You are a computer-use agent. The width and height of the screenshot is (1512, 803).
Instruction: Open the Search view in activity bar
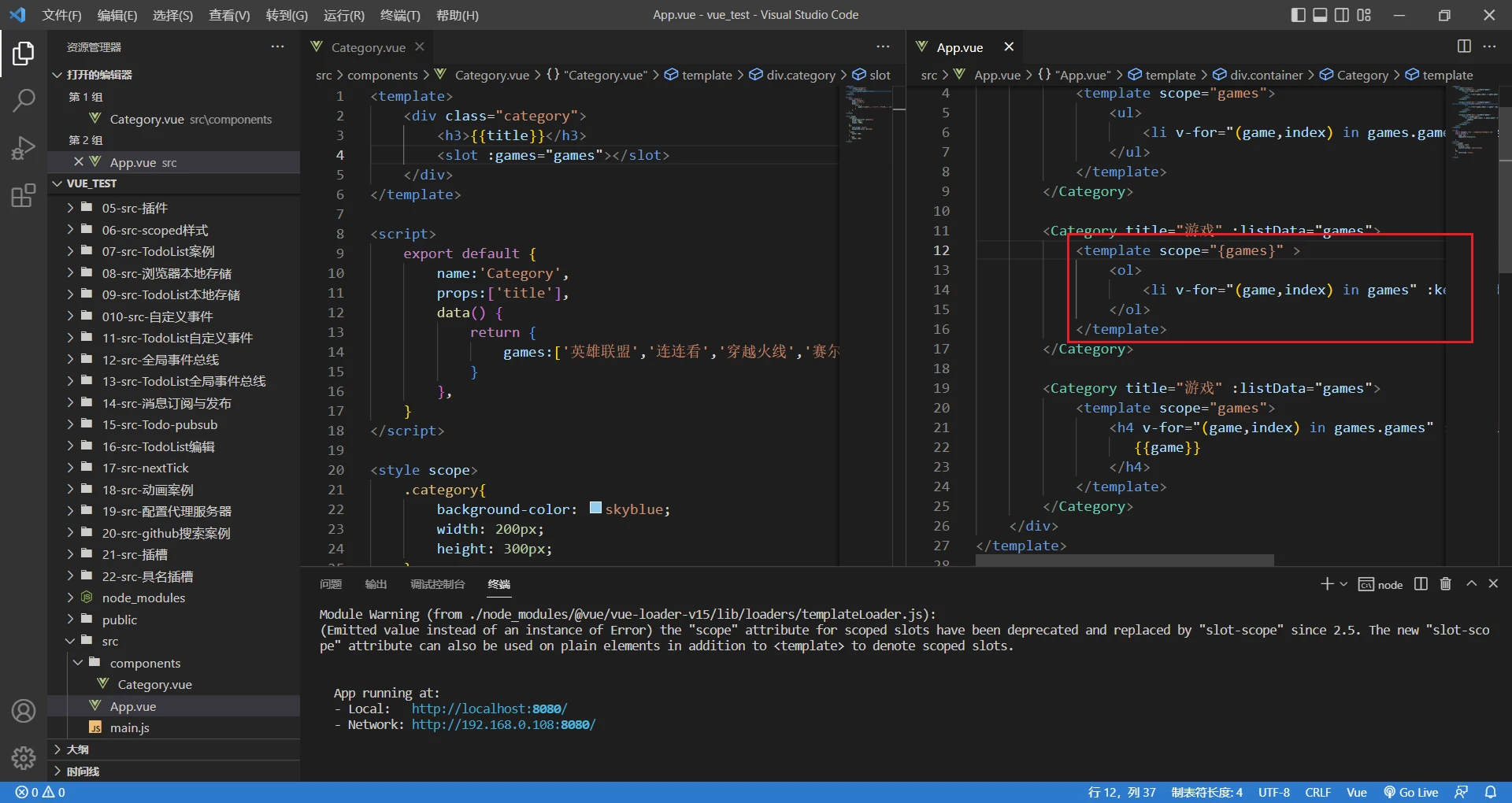[24, 100]
